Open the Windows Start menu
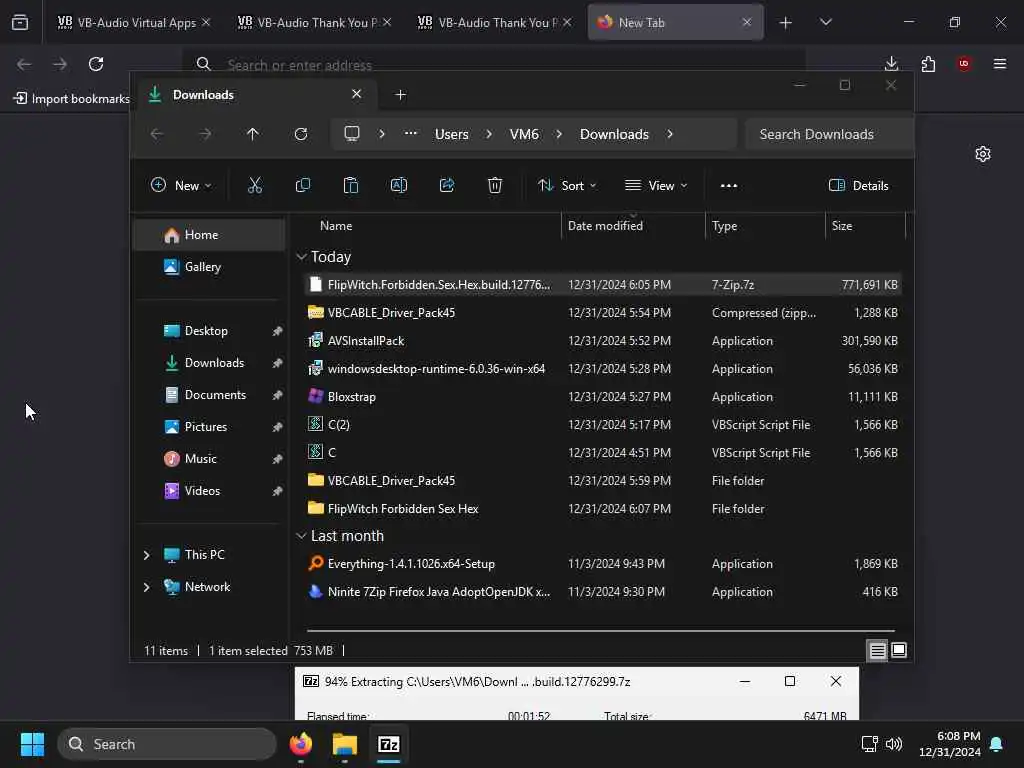Image resolution: width=1024 pixels, height=768 pixels. pos(32,744)
